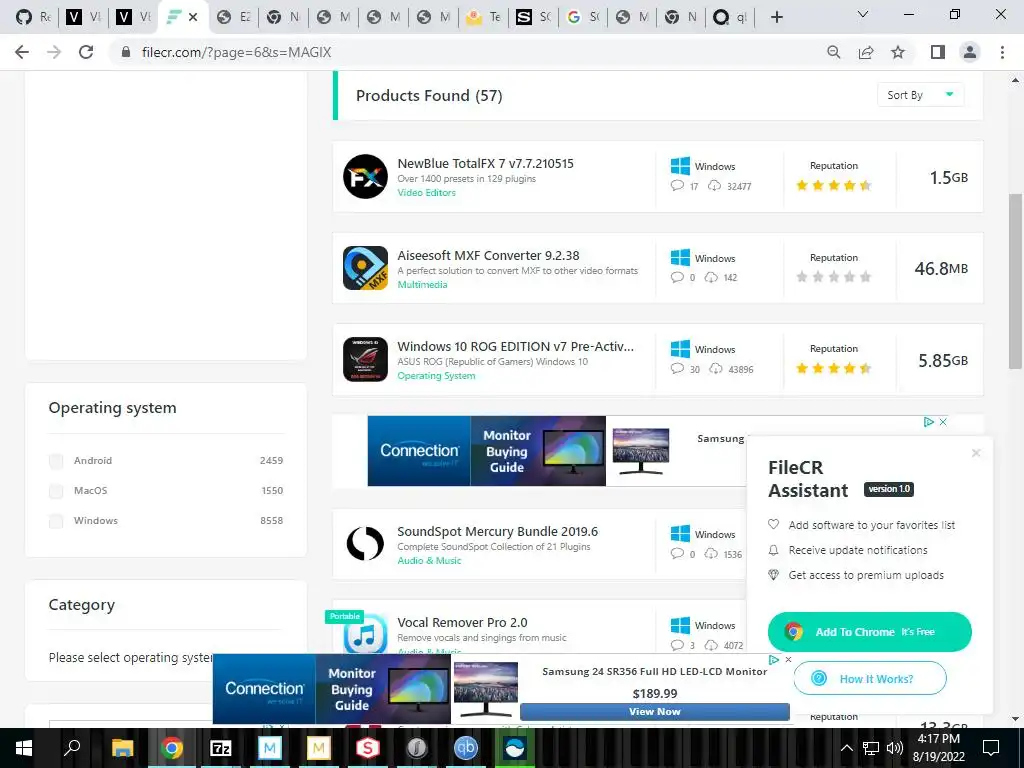Open qBittorrent from the taskbar
Image resolution: width=1024 pixels, height=768 pixels.
pyautogui.click(x=466, y=748)
